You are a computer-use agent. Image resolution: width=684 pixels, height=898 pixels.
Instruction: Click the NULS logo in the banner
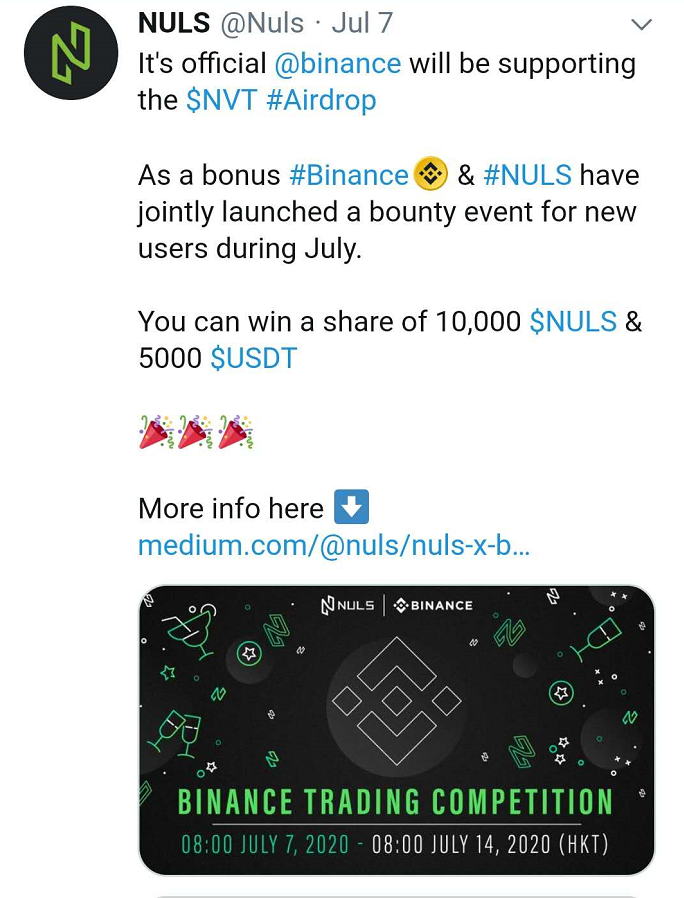348,605
